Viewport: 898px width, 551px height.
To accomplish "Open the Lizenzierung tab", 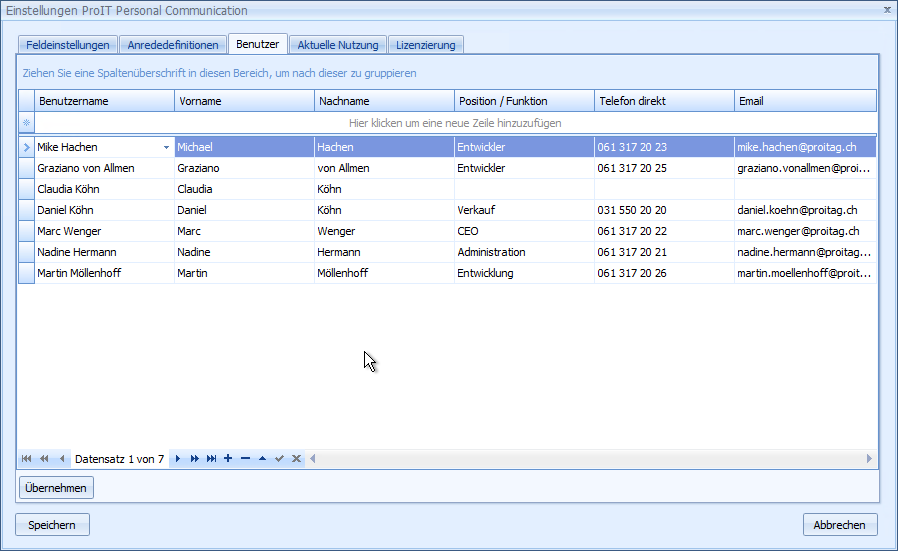I will [x=425, y=45].
